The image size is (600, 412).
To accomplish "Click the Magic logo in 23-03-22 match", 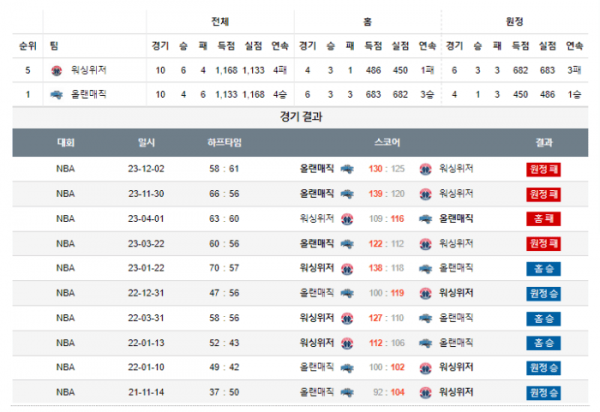I will click(347, 244).
